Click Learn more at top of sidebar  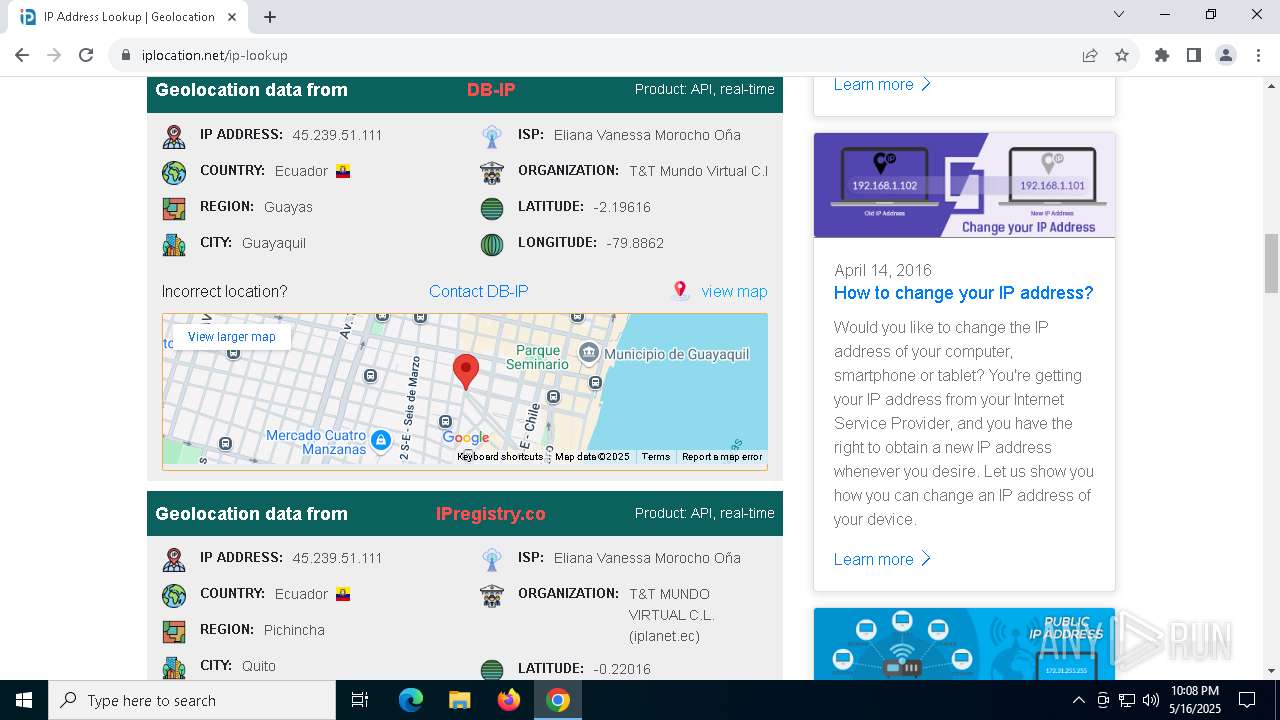point(882,84)
